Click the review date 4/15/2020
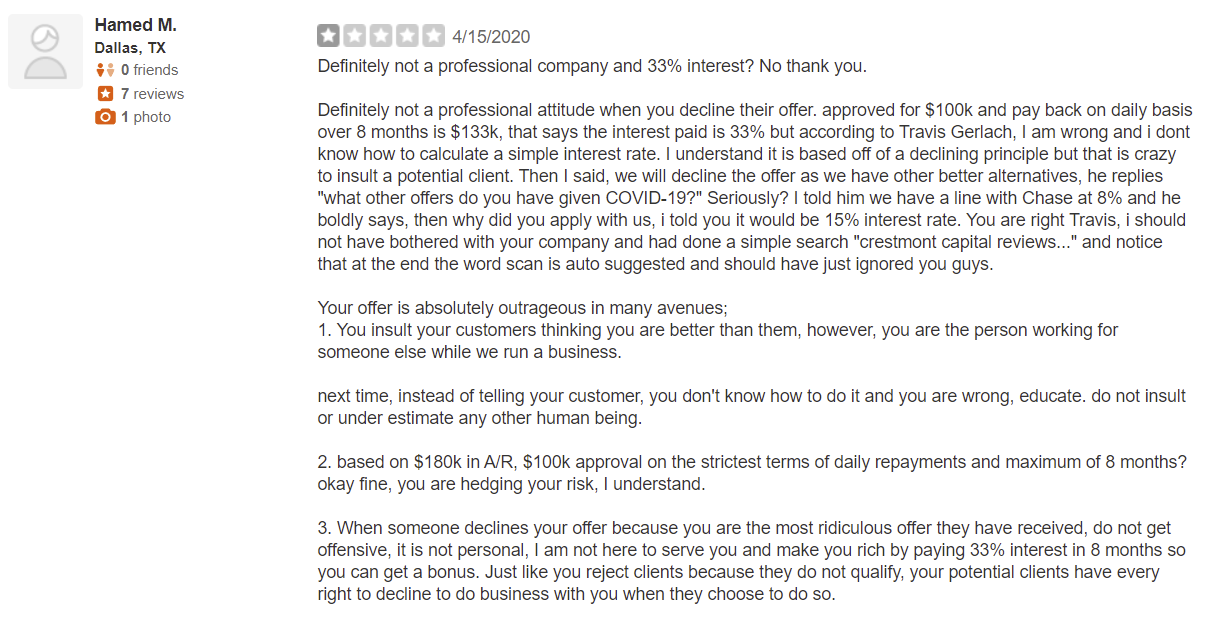This screenshot has width=1217, height=620. click(x=491, y=37)
